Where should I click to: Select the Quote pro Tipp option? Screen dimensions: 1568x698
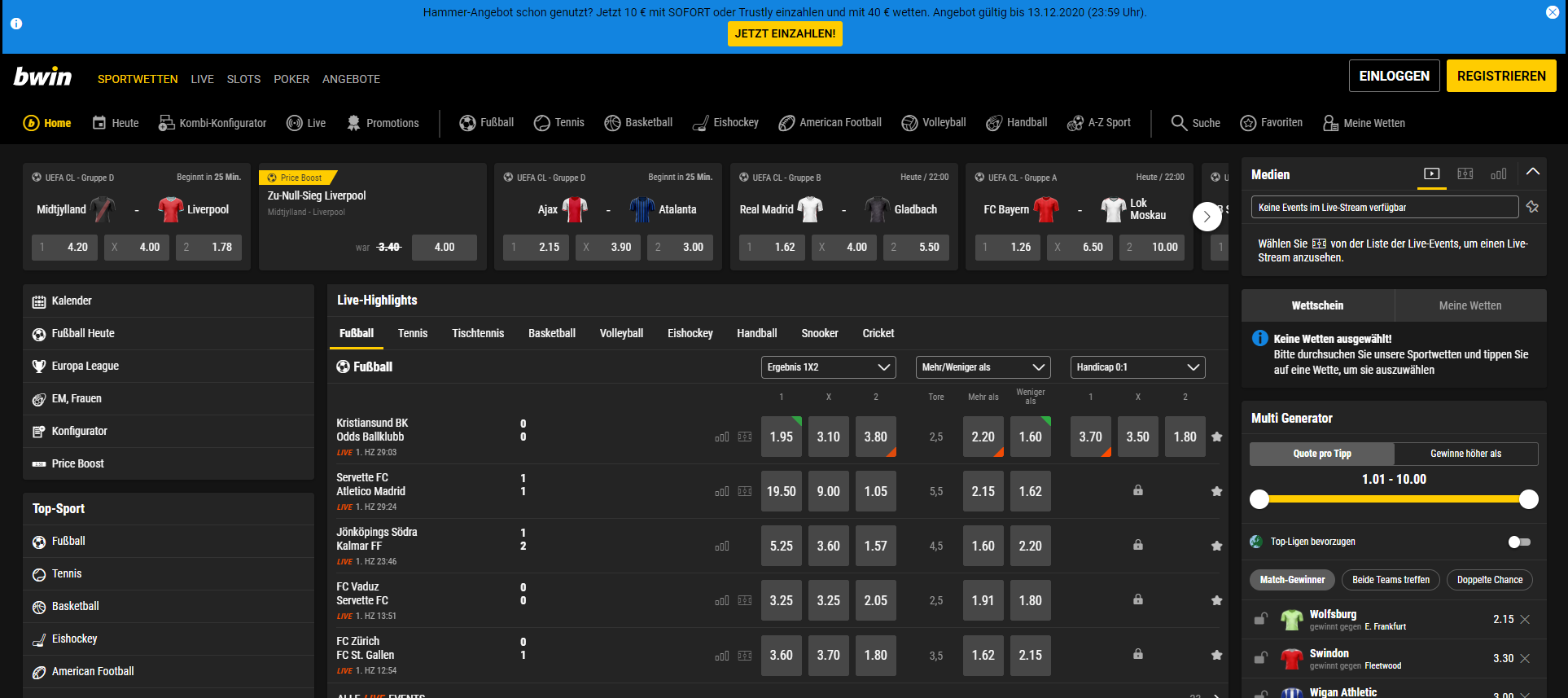coord(1322,454)
